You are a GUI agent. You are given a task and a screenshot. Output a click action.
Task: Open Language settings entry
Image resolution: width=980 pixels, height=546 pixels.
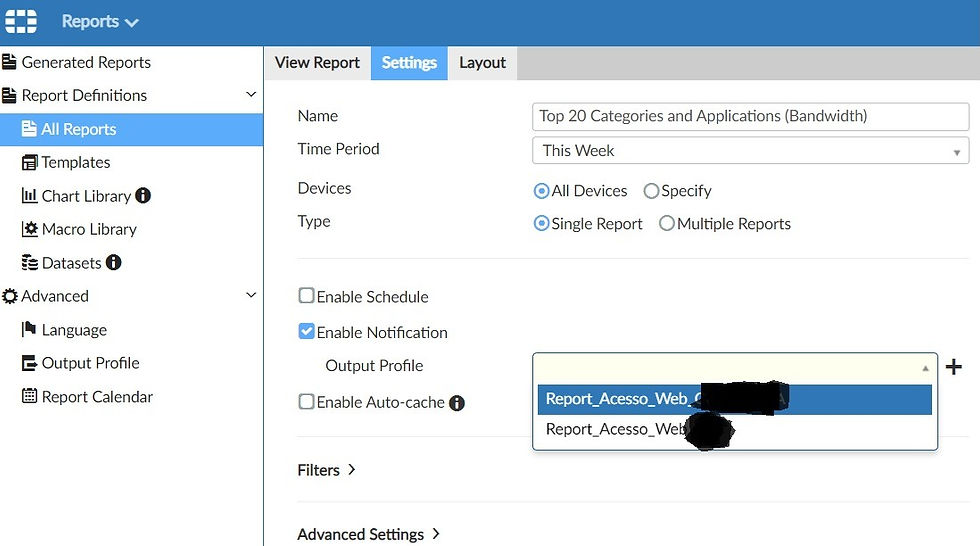[x=74, y=330]
